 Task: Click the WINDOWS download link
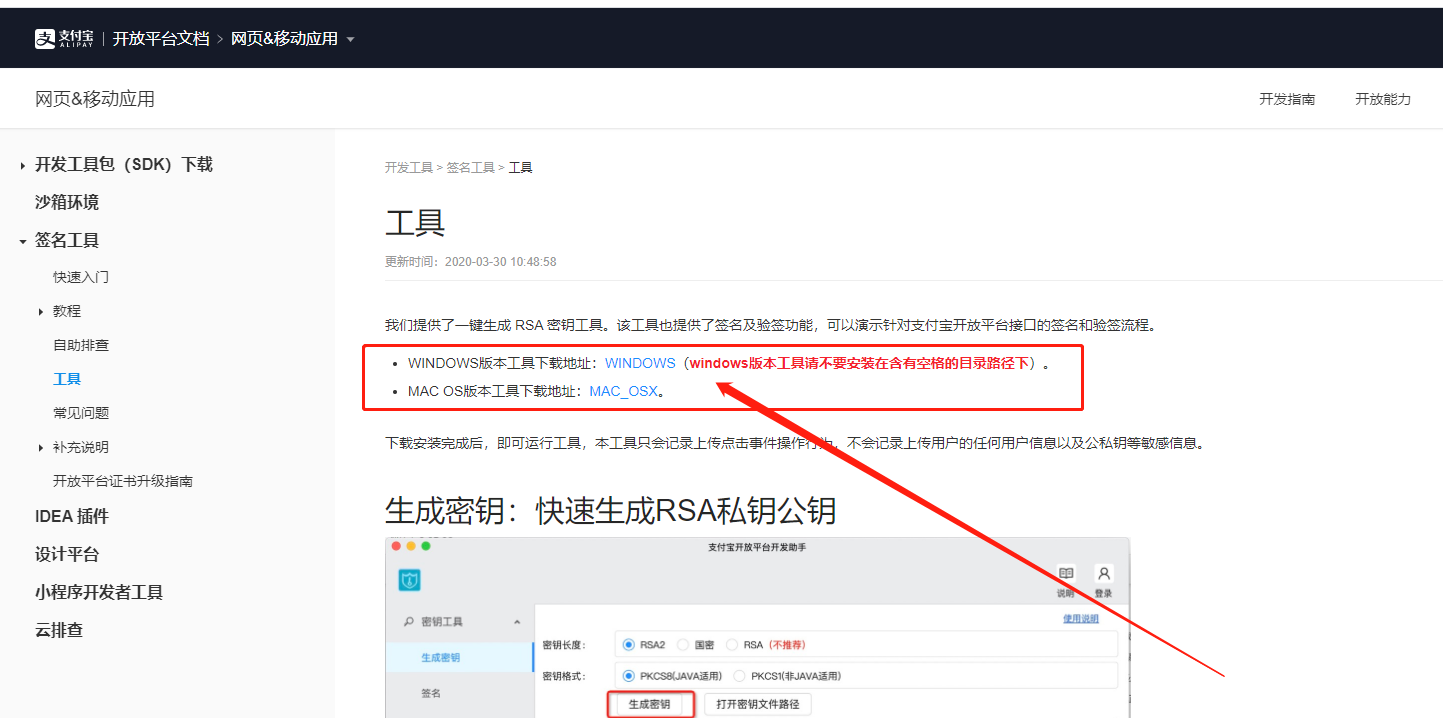640,363
